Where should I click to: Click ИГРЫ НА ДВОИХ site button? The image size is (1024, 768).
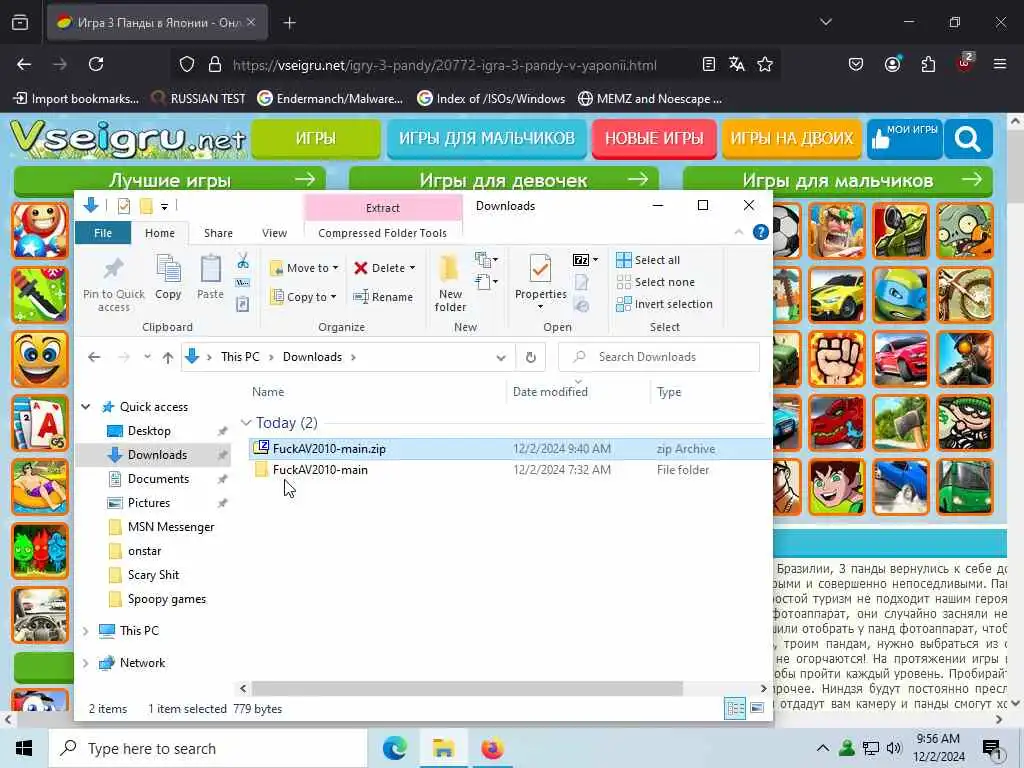(792, 138)
